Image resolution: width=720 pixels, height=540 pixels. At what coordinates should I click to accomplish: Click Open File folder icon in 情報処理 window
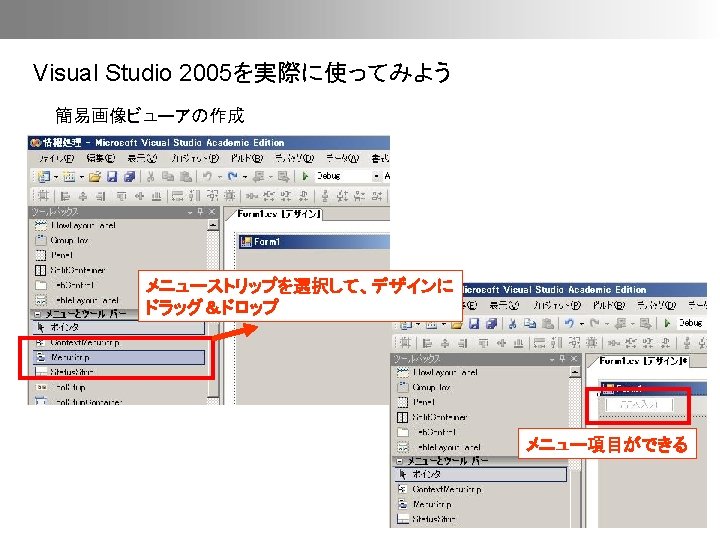tap(95, 176)
